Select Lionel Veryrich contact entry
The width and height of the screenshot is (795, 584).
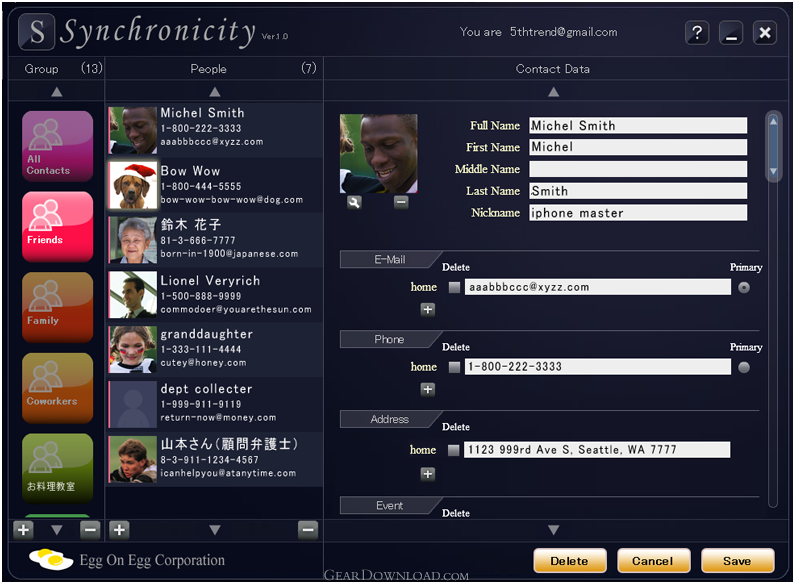coord(215,295)
